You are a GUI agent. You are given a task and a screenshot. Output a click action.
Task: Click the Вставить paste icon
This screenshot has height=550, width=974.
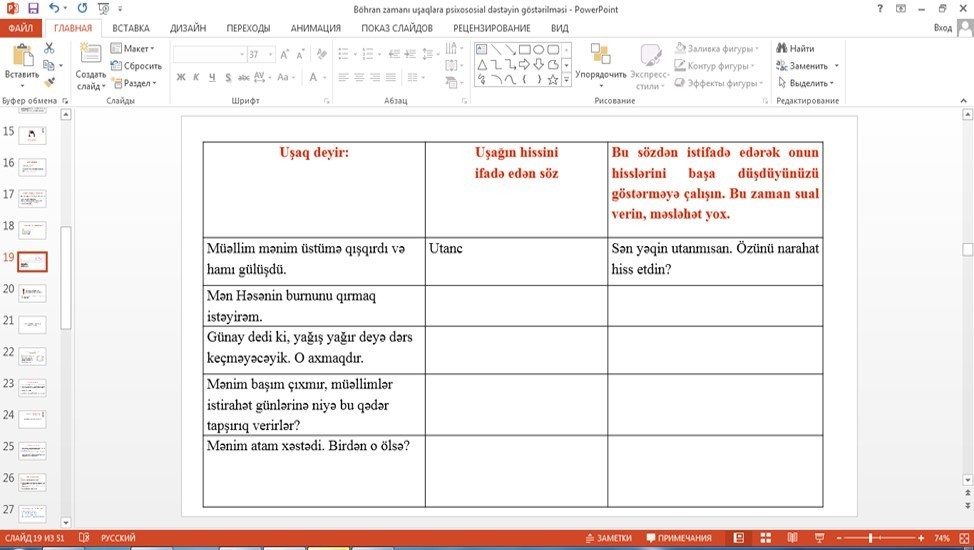pos(22,55)
